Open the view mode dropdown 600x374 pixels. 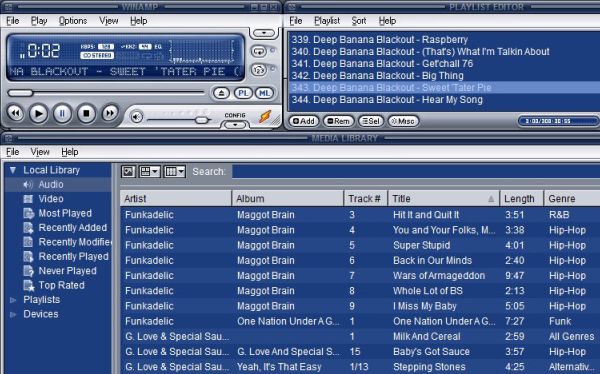150,171
